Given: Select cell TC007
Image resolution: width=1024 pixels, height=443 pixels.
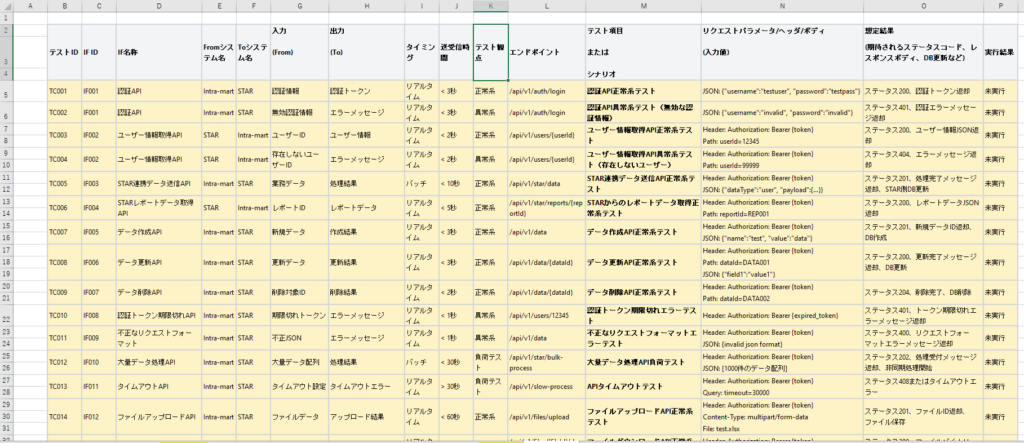Looking at the screenshot, I should 65,232.
